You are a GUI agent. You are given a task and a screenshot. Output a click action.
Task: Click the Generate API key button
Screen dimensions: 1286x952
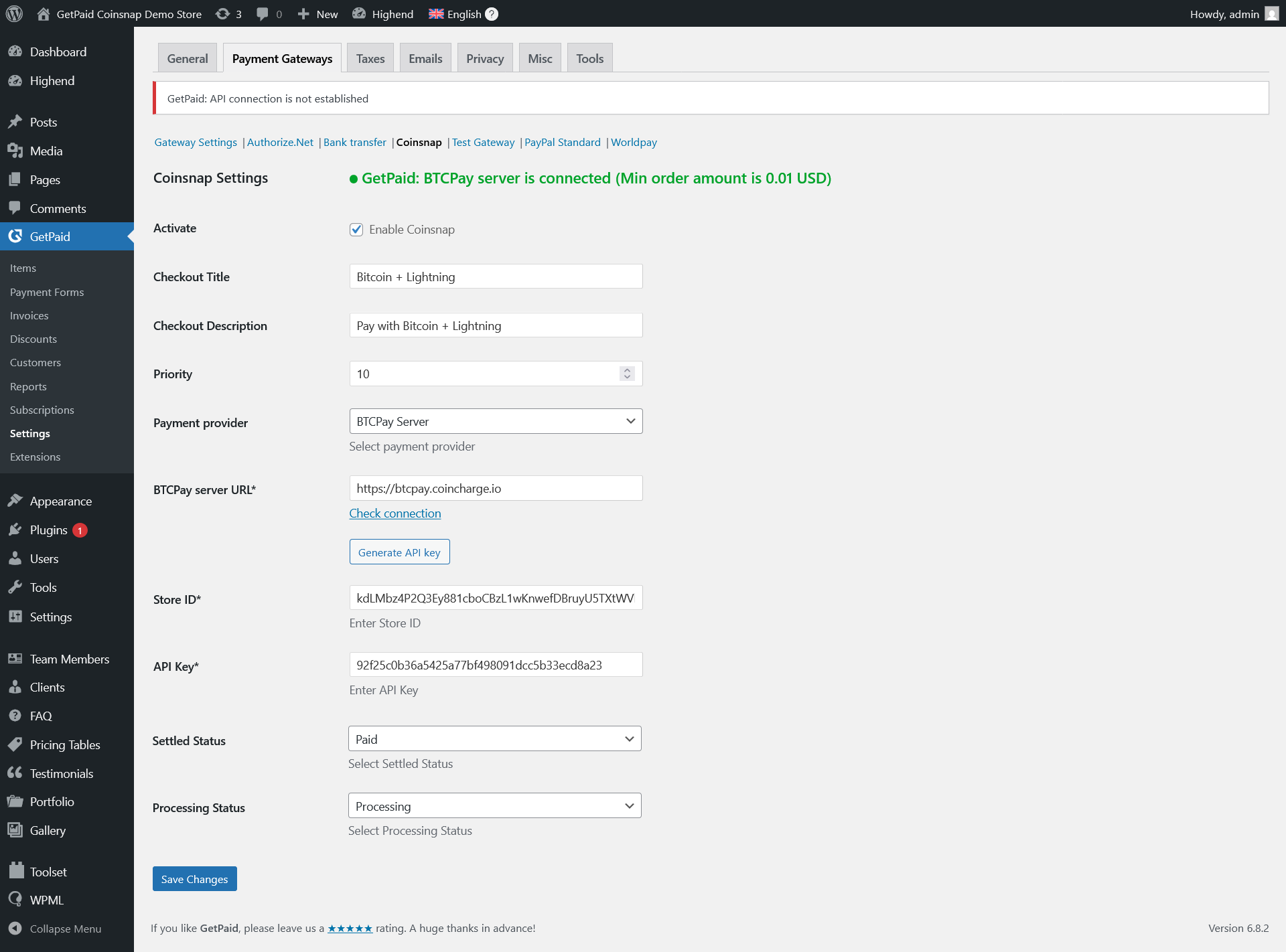point(399,552)
